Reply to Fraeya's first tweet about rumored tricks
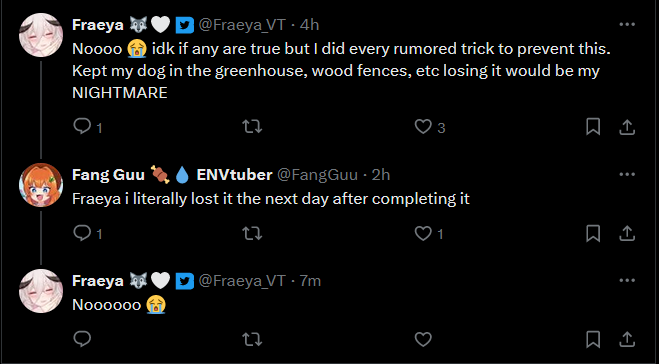 [x=82, y=126]
